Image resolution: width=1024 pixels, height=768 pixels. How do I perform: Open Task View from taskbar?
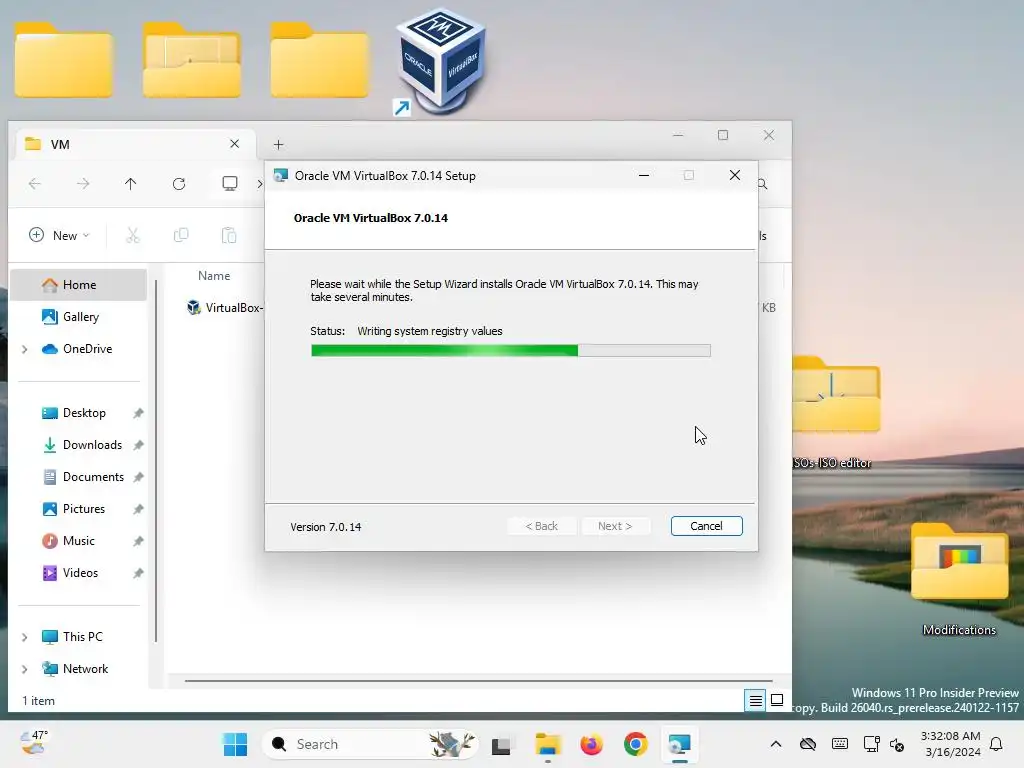click(x=501, y=744)
